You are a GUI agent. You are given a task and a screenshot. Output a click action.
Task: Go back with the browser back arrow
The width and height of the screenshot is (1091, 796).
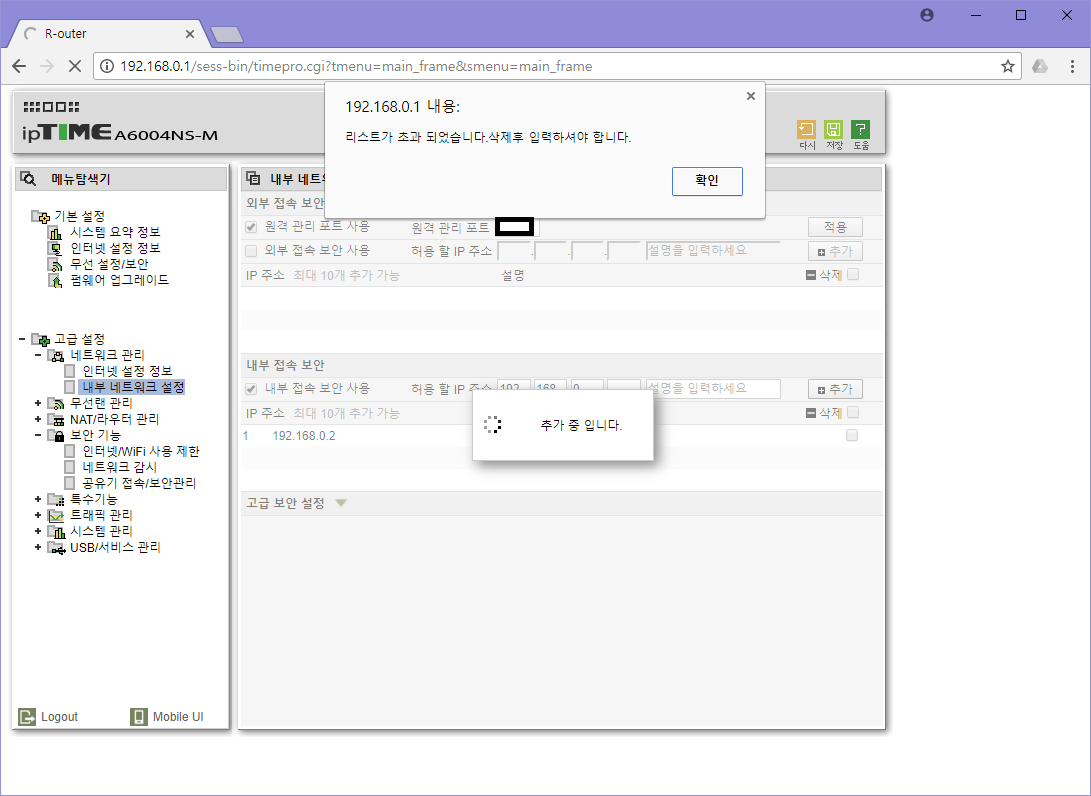point(19,66)
